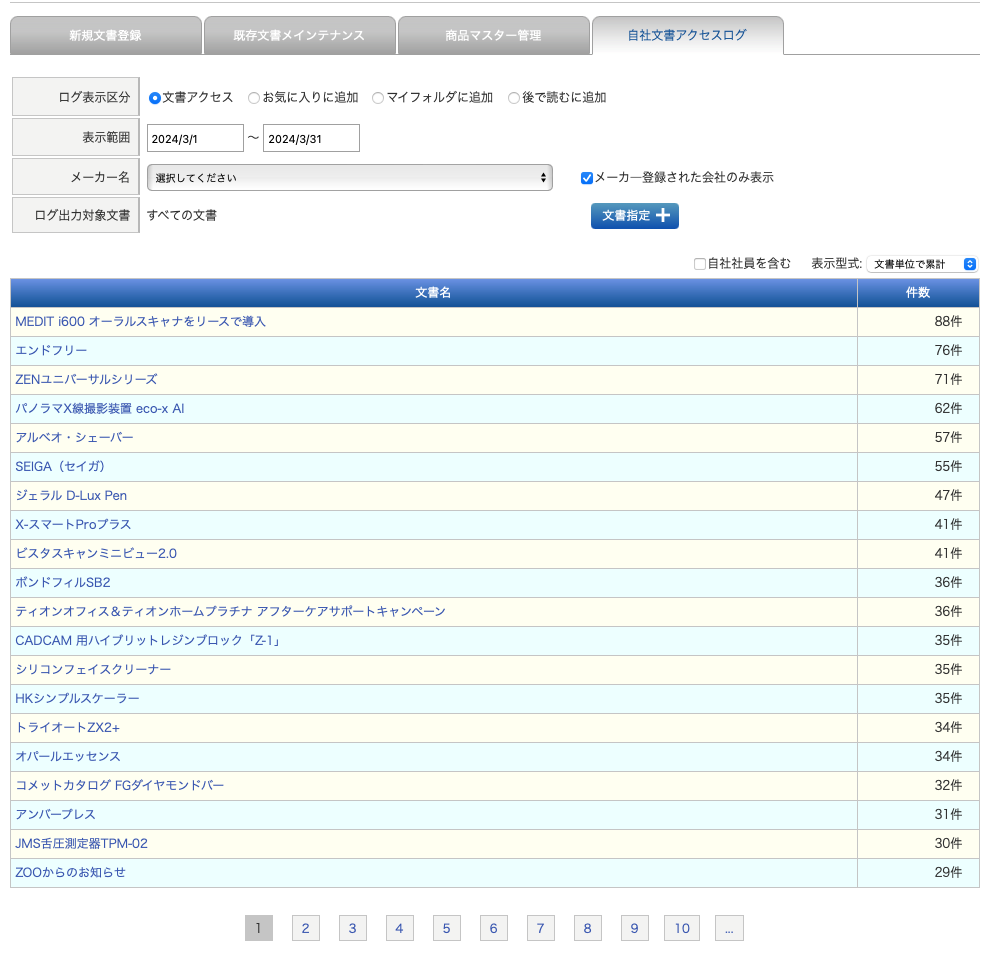Image resolution: width=994 pixels, height=953 pixels.
Task: Go to page 9
Action: coord(634,928)
